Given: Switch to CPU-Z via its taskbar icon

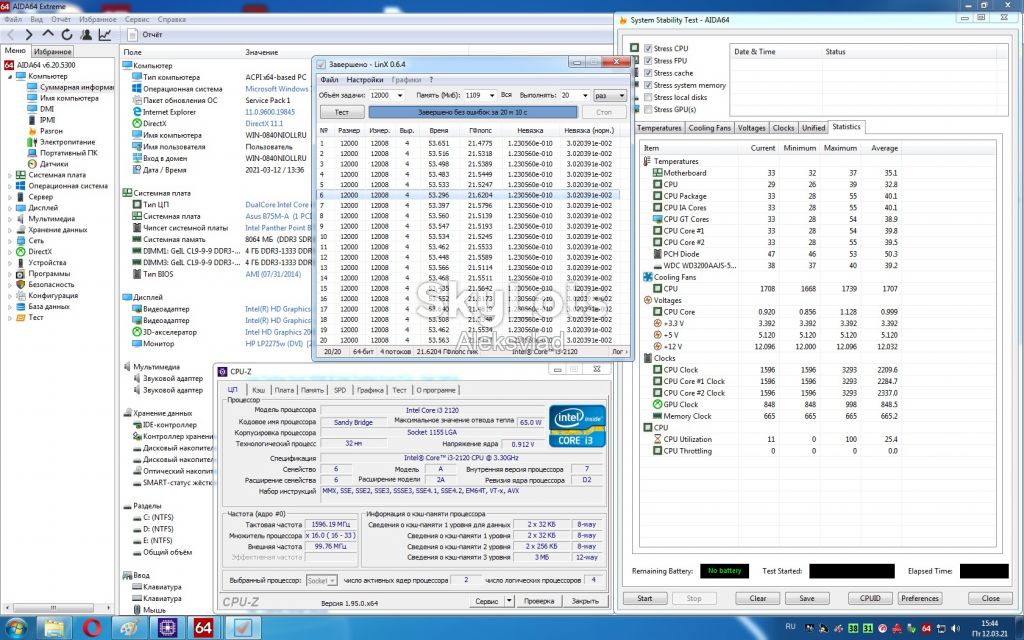Looking at the screenshot, I should click(x=167, y=628).
